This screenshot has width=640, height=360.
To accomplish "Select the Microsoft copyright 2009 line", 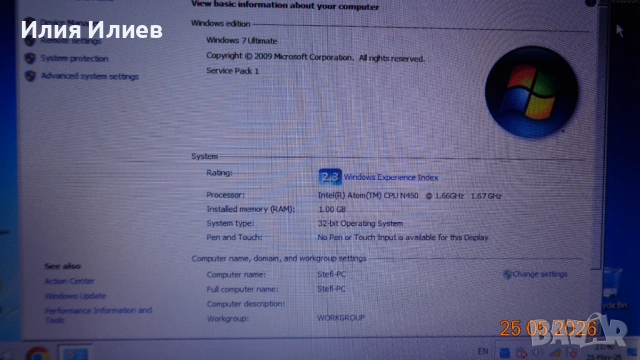I will (x=315, y=57).
